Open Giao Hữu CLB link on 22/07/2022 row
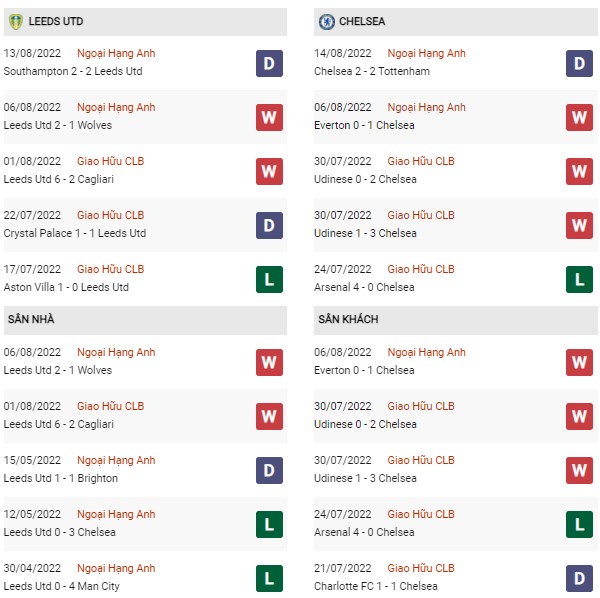The height and width of the screenshot is (598, 600). [x=111, y=215]
